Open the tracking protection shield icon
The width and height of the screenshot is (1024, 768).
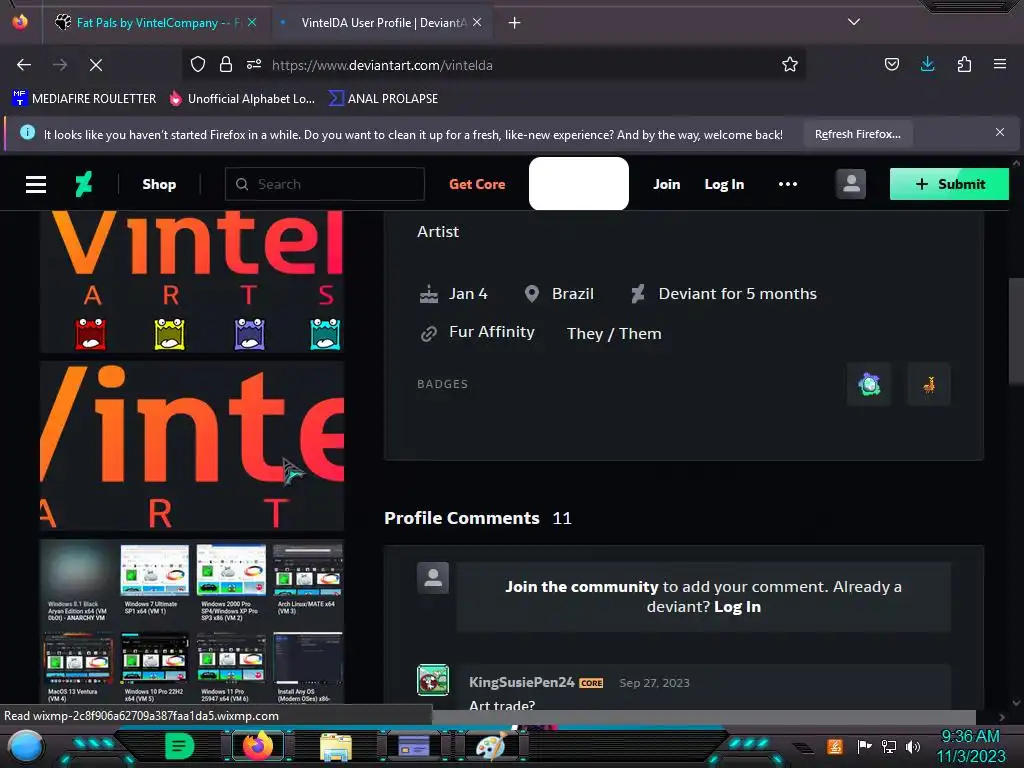(x=198, y=65)
